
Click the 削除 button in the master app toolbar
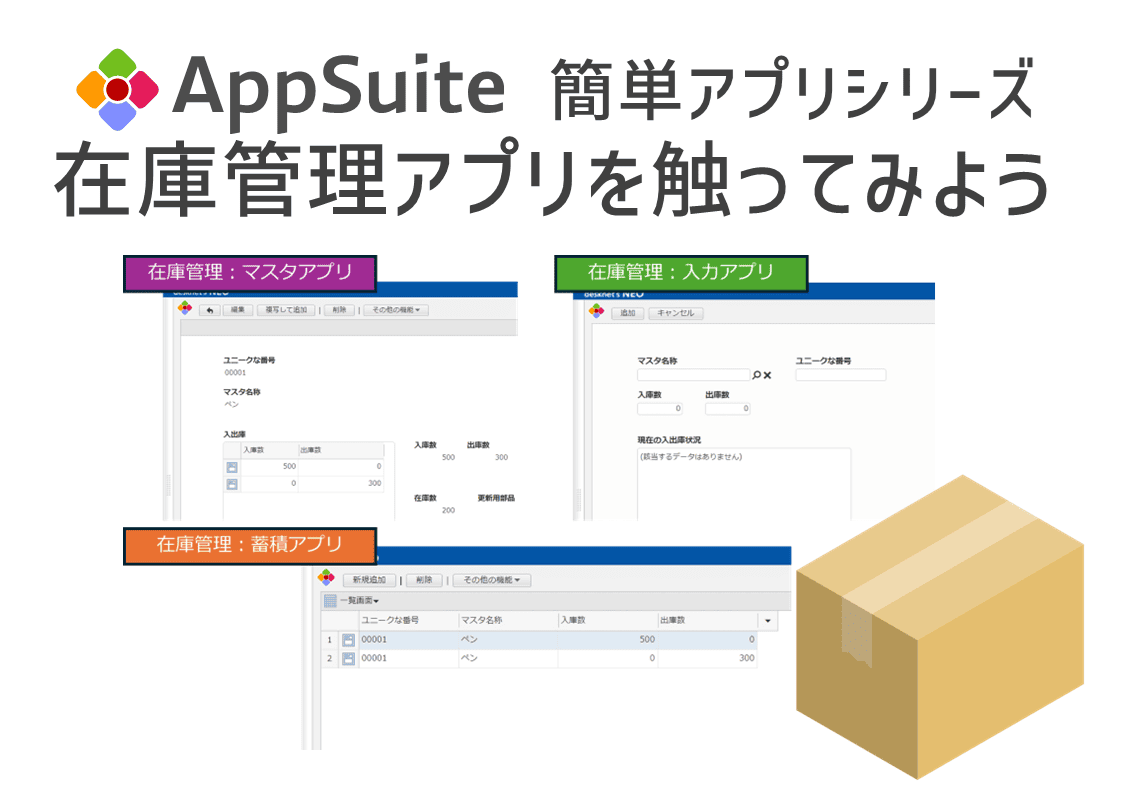click(x=339, y=310)
